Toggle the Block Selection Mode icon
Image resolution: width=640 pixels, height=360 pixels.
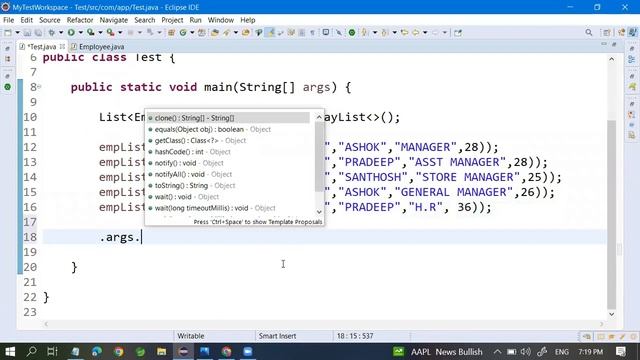tap(302, 33)
